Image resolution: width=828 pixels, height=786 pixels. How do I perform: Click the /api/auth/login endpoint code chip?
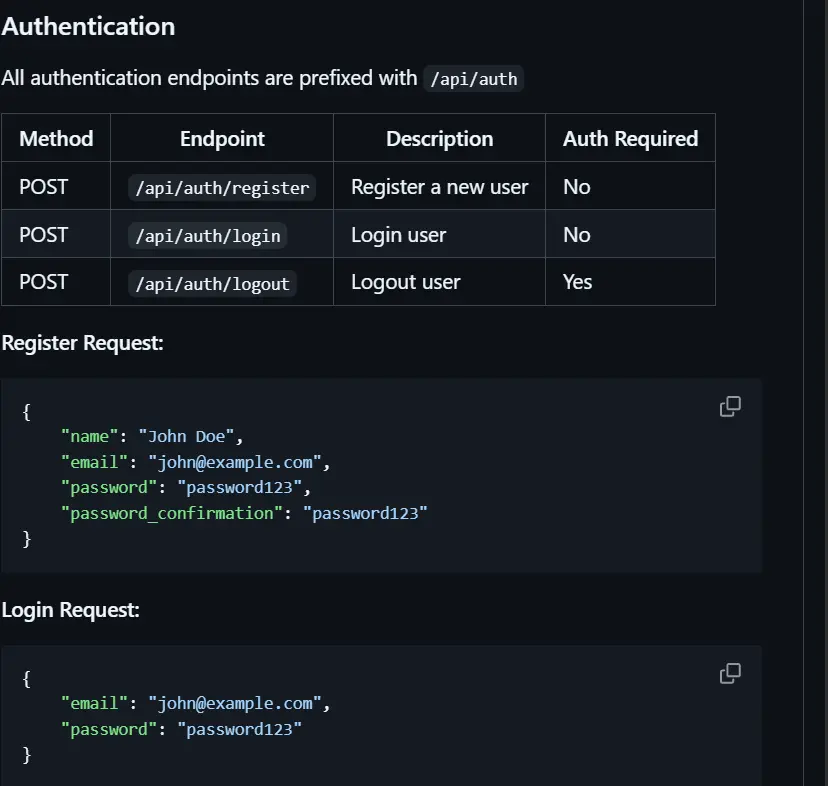coord(207,234)
